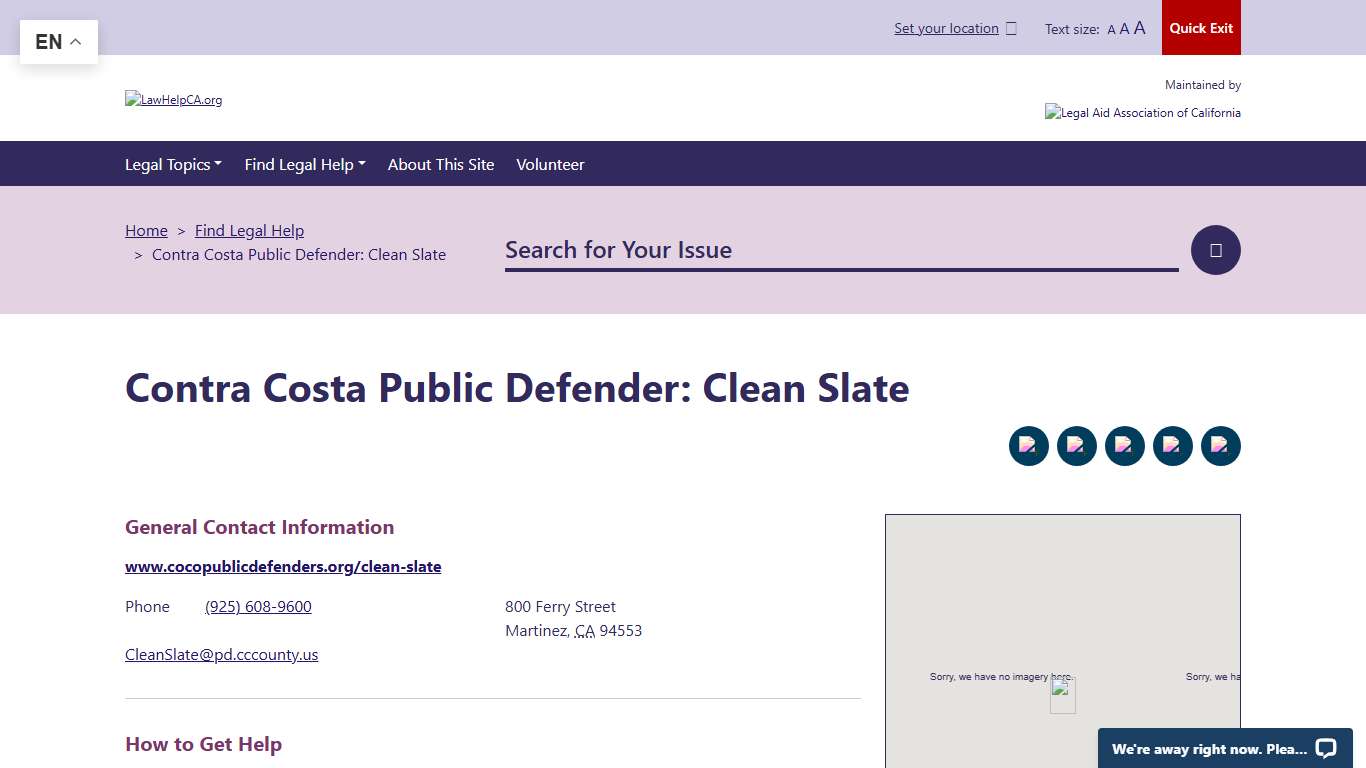The image size is (1366, 768).
Task: Open the www.cocopublicdefenders.org/clean-slate link
Action: coord(283,566)
